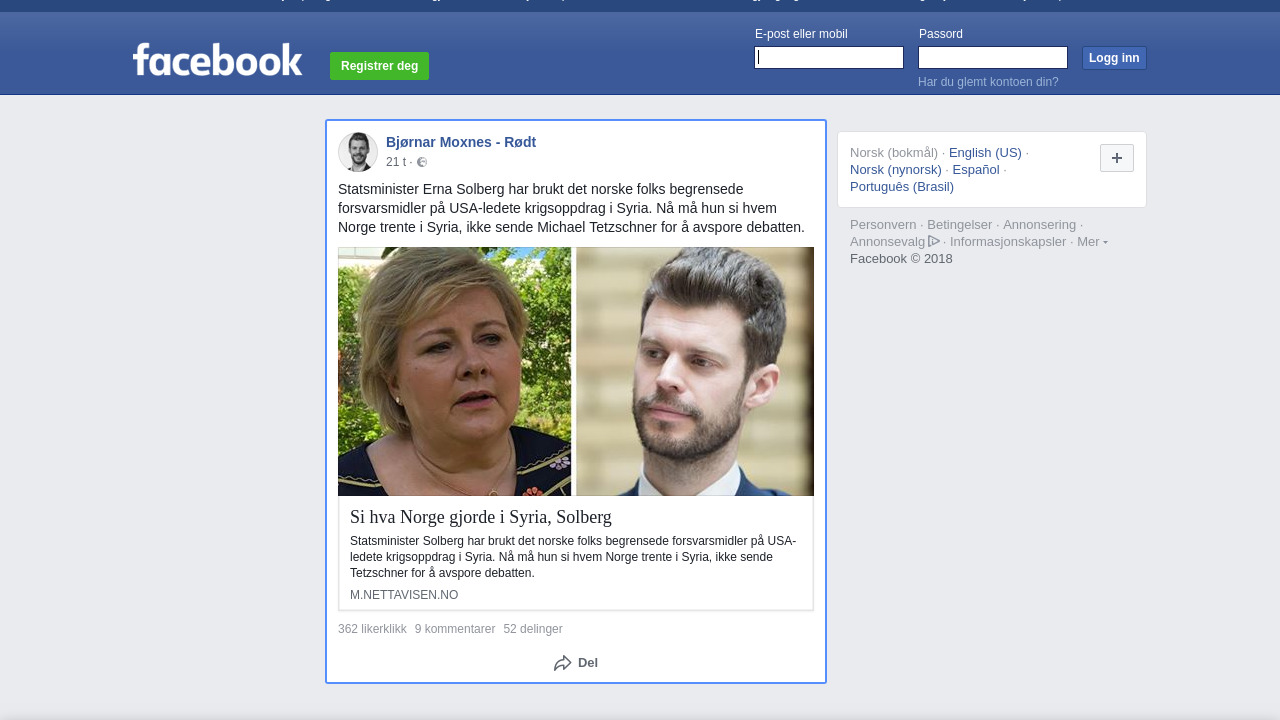Click the Facebook © 2018 text
Screen dimensions: 1280x720
coord(901,258)
